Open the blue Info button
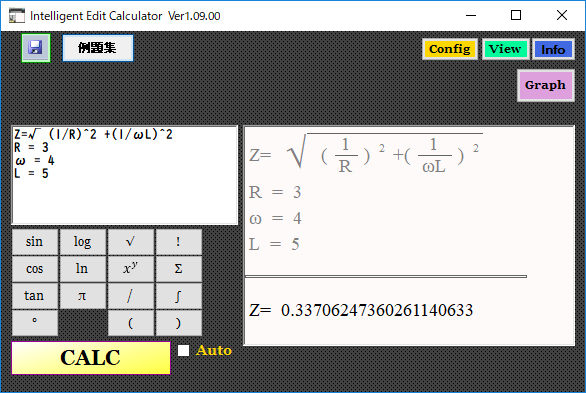 point(553,49)
